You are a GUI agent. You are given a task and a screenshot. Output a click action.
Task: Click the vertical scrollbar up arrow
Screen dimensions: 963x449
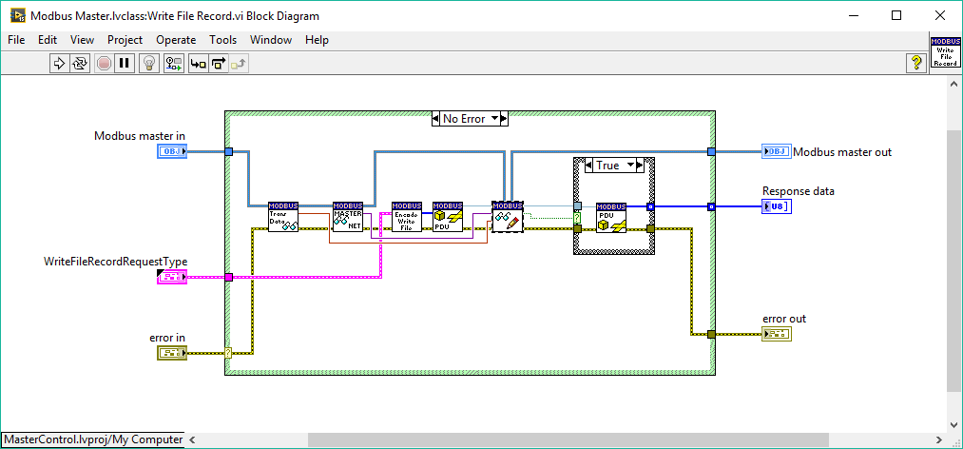(x=954, y=84)
